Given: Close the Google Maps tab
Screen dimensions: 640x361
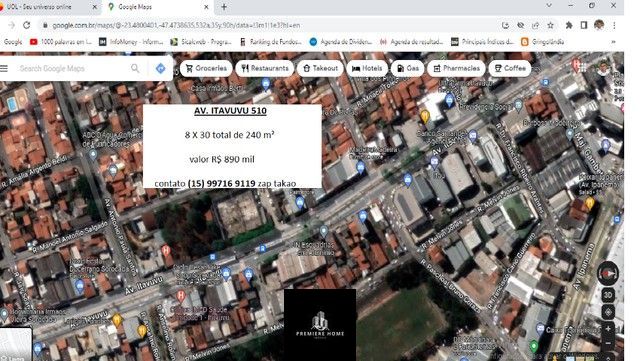Looking at the screenshot, I should 206,7.
